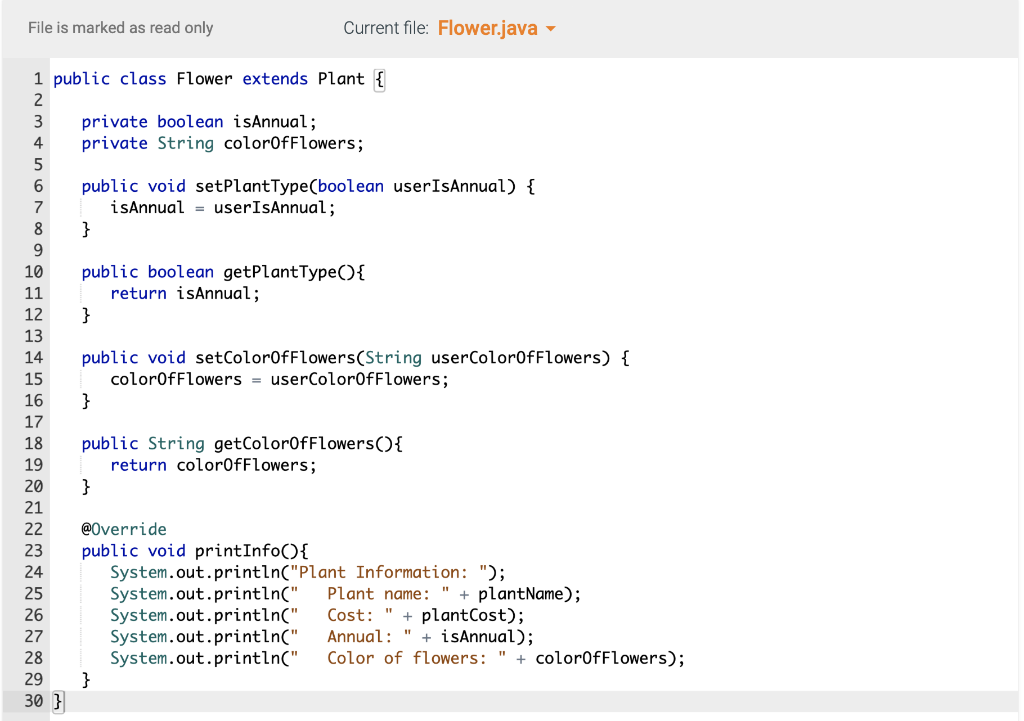Image resolution: width=1024 pixels, height=721 pixels.
Task: Open the Flower.java current file dropdown
Action: tap(497, 28)
